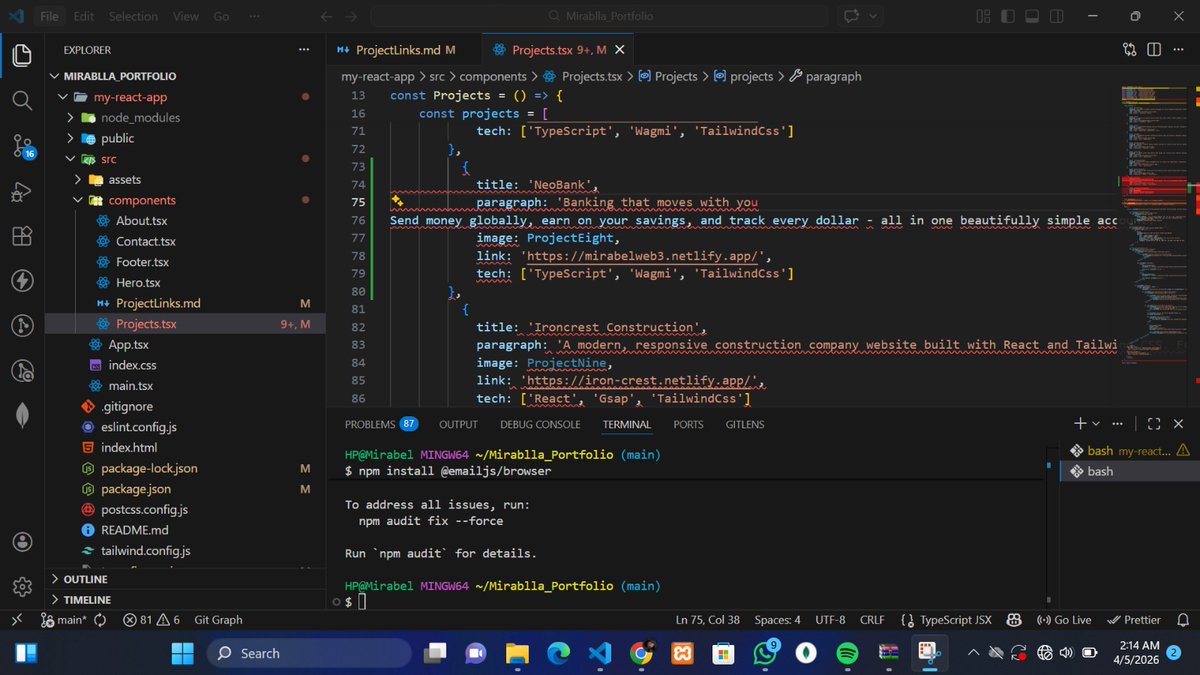
Task: Open the Selection menu
Action: [133, 16]
